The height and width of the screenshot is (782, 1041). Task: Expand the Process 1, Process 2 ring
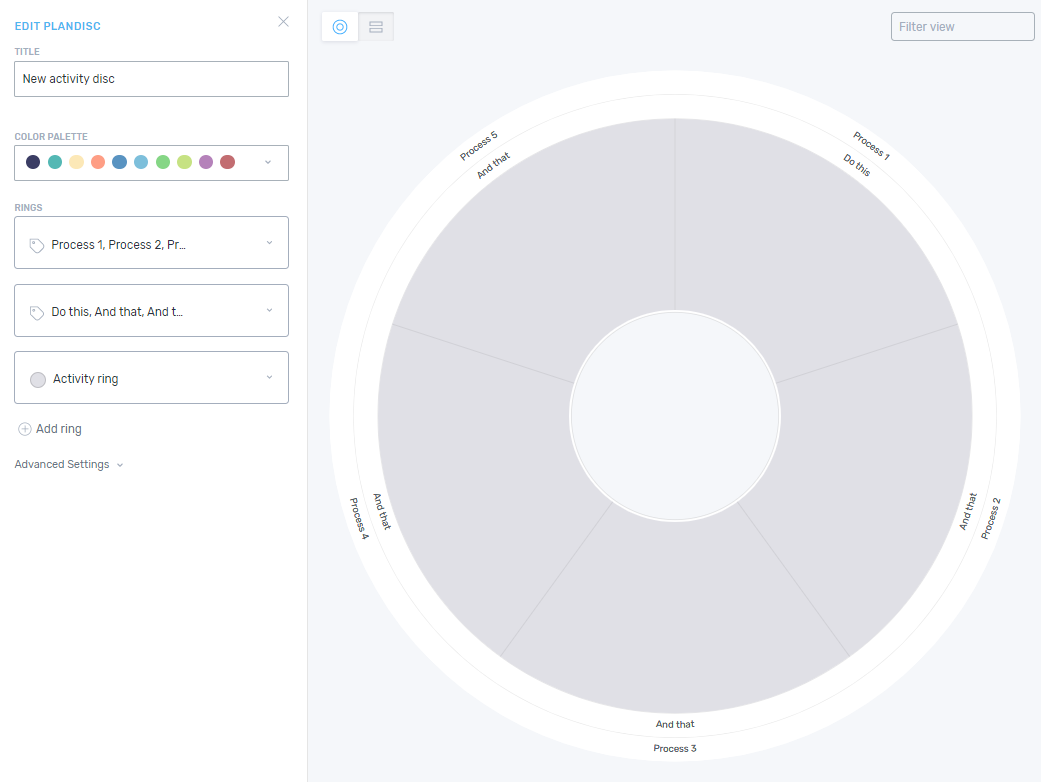tap(269, 243)
